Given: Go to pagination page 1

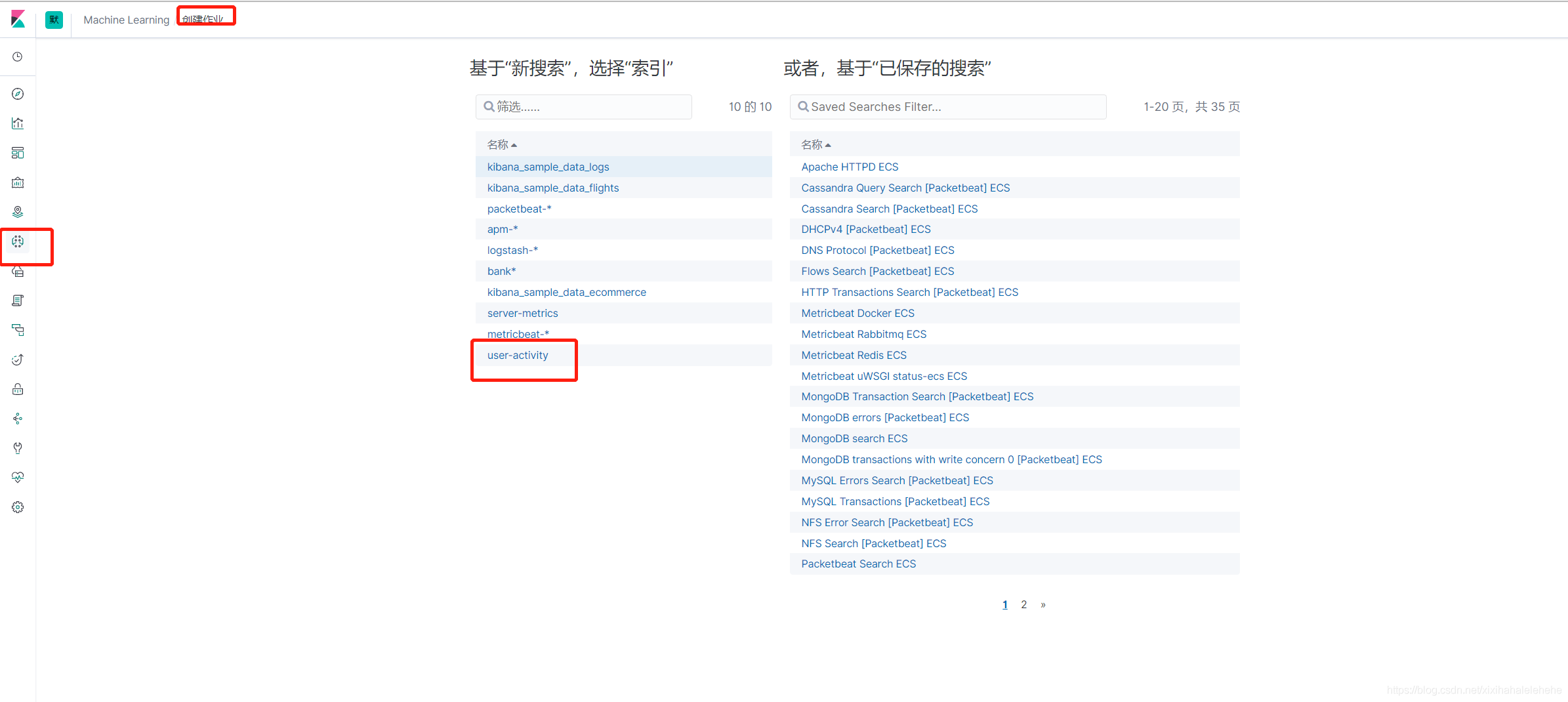Looking at the screenshot, I should click(1005, 604).
